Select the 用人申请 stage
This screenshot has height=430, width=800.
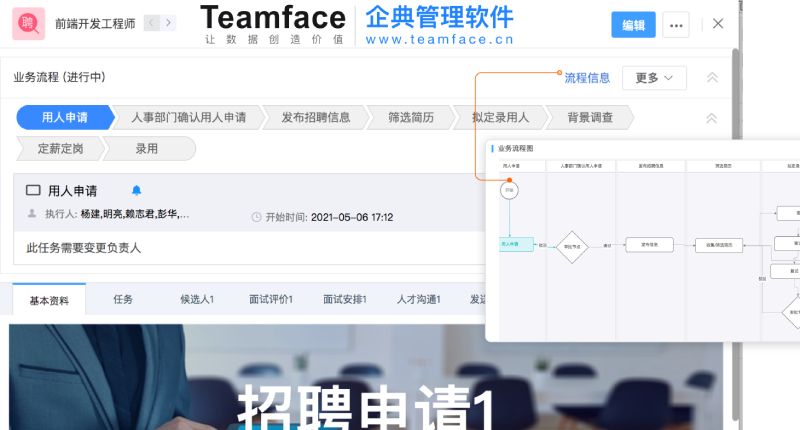(65, 117)
